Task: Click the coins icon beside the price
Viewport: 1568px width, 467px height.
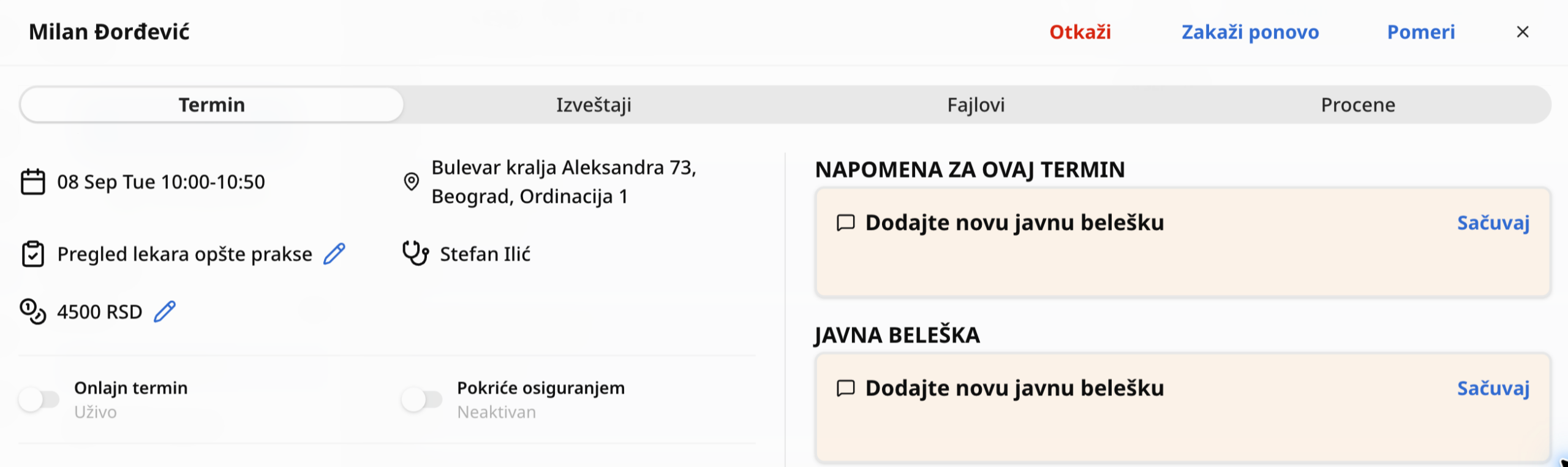Action: (33, 311)
